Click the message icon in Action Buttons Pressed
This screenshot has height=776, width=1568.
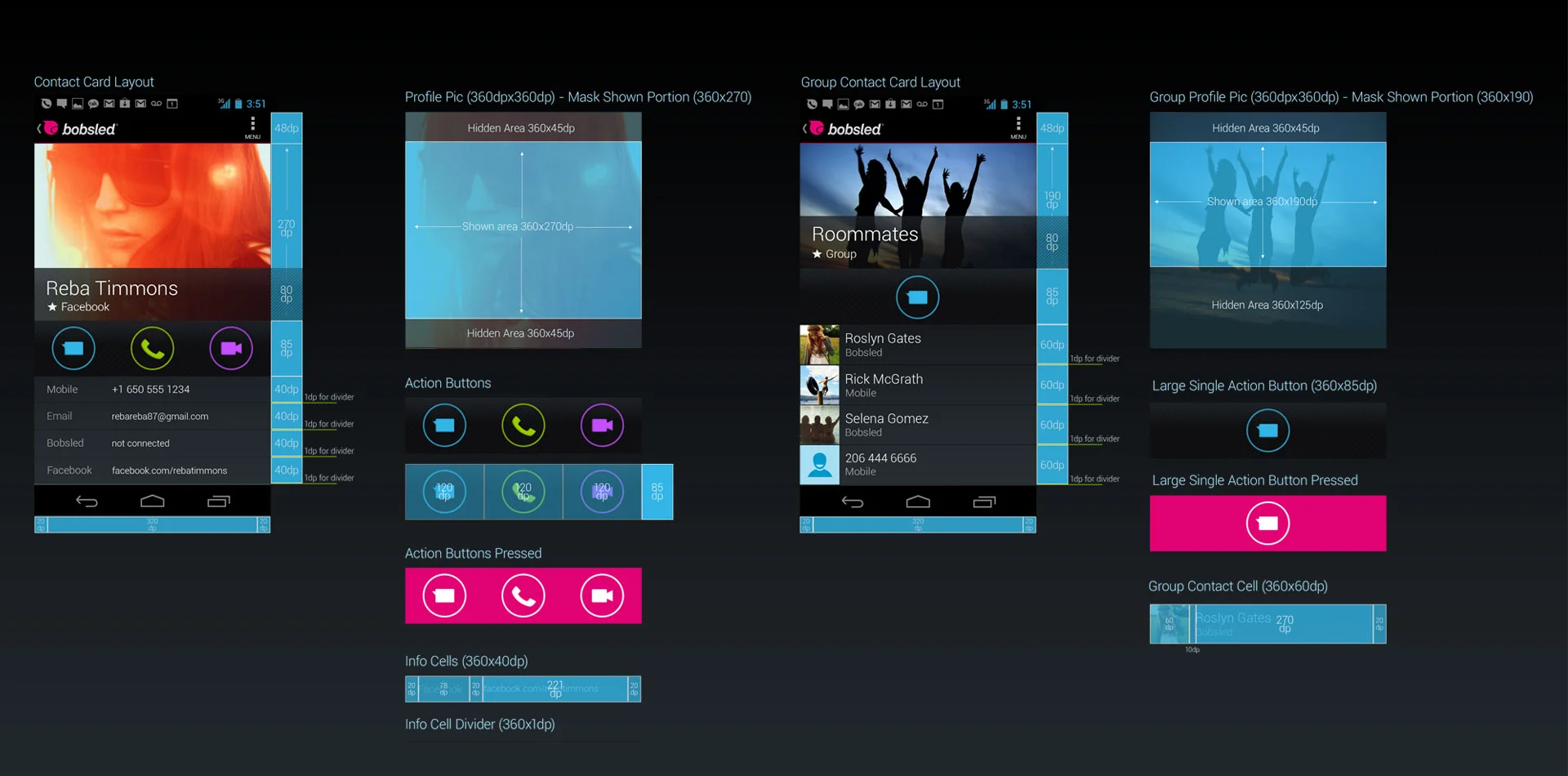tap(444, 596)
